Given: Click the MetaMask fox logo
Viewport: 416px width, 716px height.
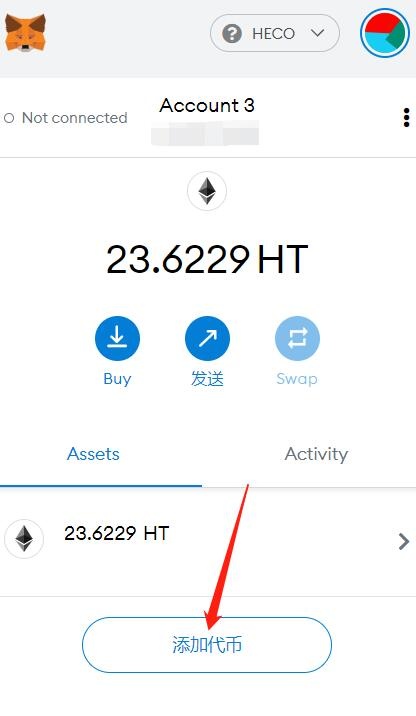Looking at the screenshot, I should pyautogui.click(x=25, y=33).
